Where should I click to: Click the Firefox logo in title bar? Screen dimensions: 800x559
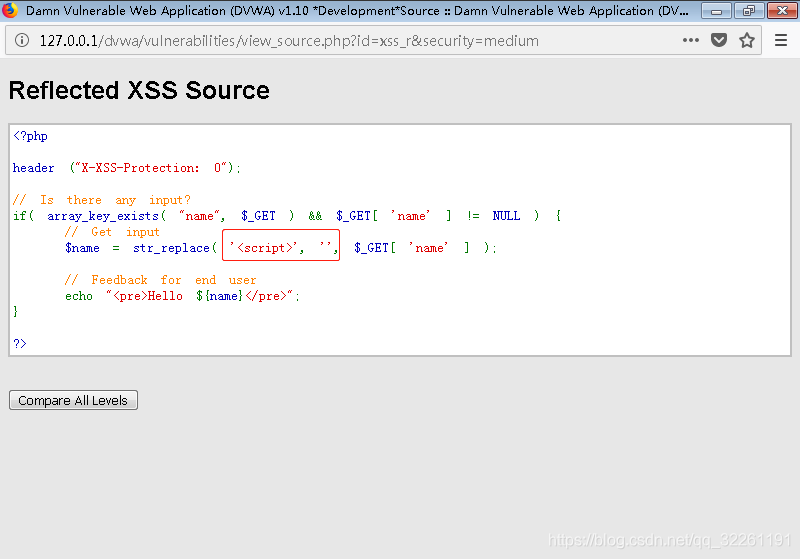tap(10, 10)
